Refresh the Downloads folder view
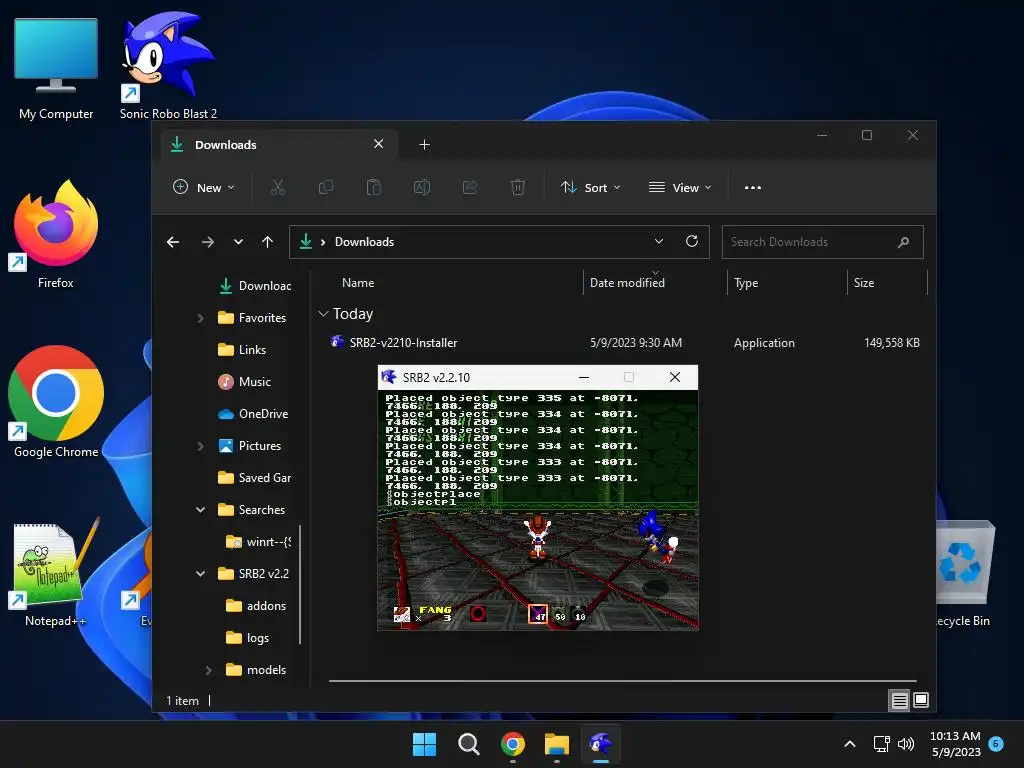1024x768 pixels. [x=692, y=242]
